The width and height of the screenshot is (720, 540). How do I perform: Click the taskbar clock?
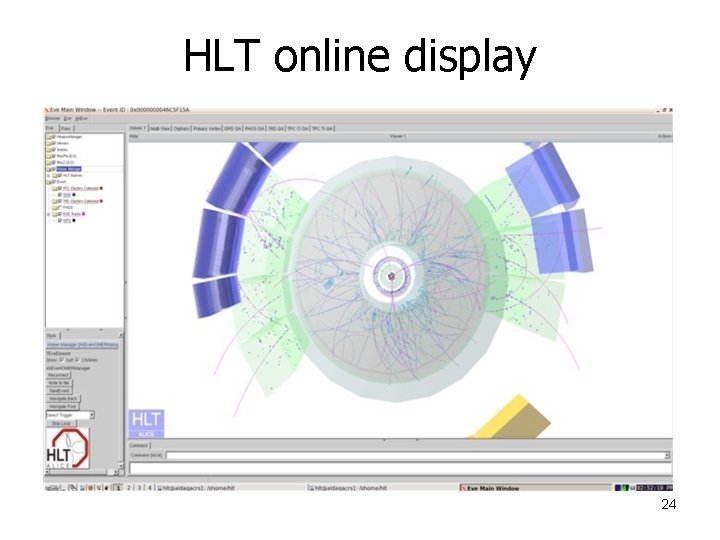coord(654,488)
